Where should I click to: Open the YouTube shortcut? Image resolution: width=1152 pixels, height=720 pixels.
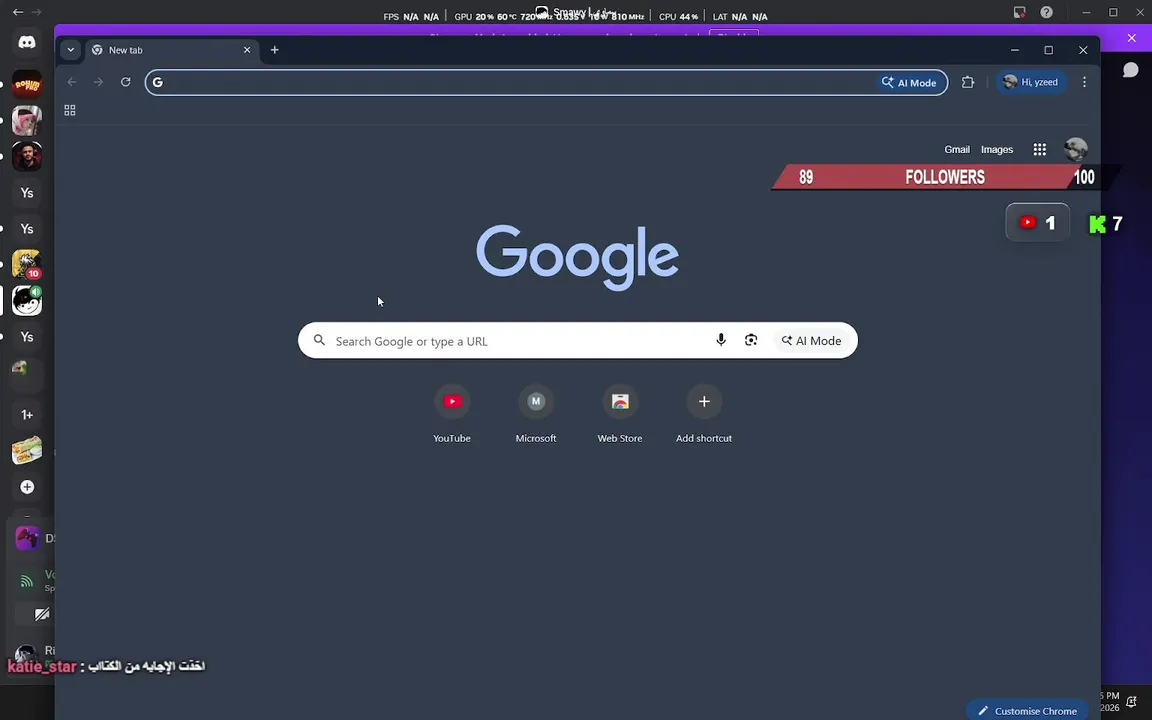(x=452, y=414)
